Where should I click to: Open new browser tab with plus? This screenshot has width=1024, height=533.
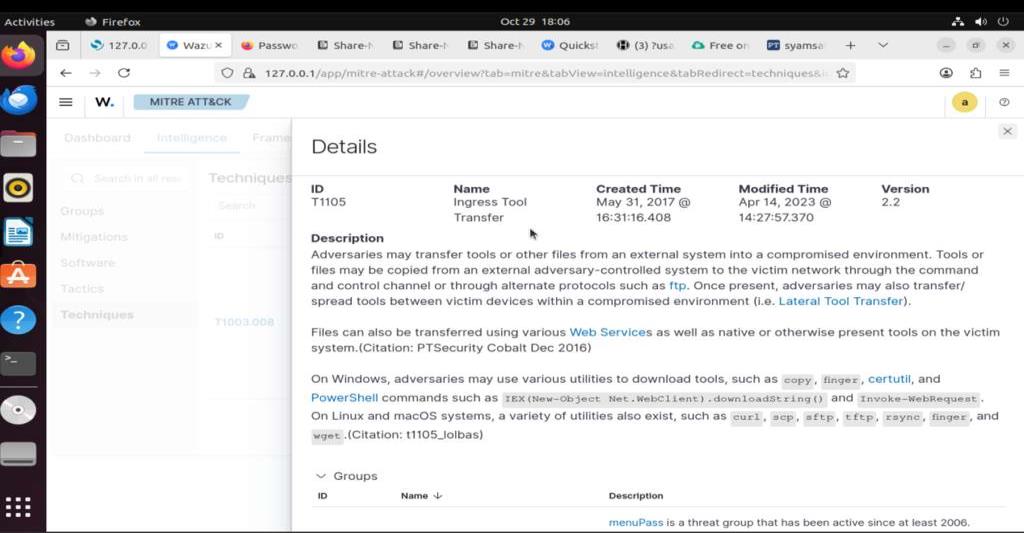[x=850, y=45]
